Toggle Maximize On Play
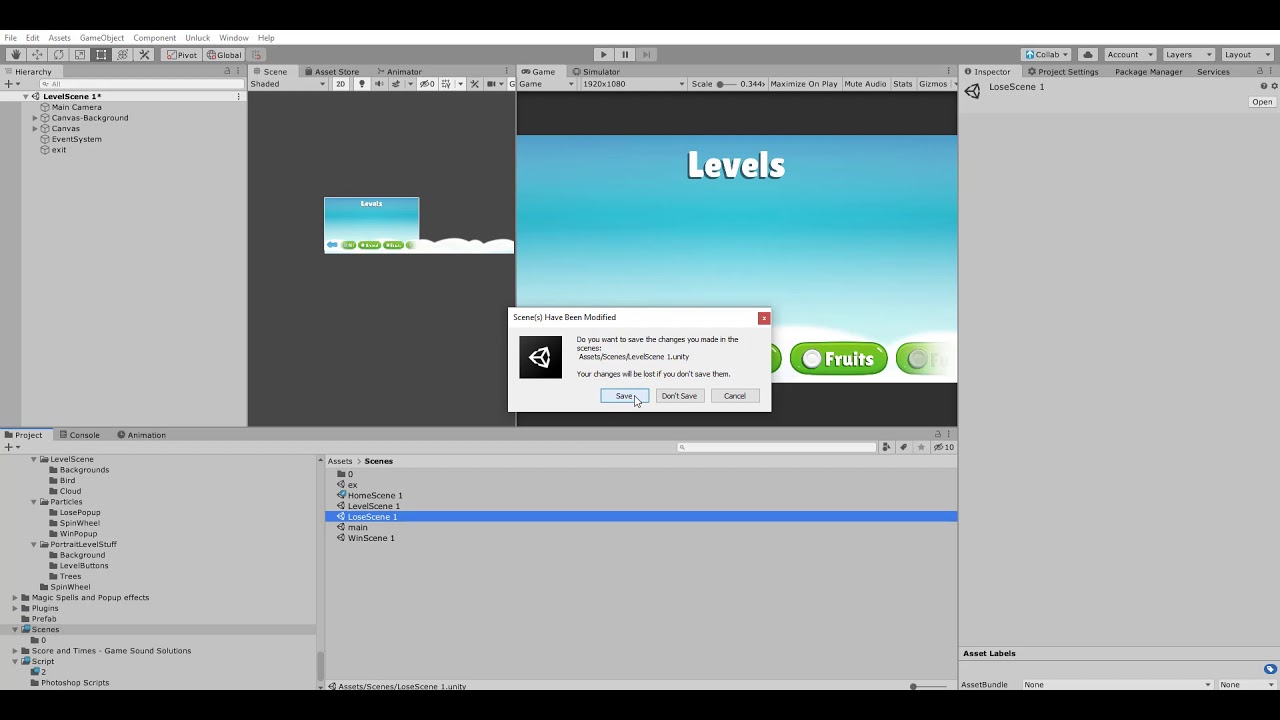This screenshot has width=1280, height=720. pyautogui.click(x=804, y=84)
